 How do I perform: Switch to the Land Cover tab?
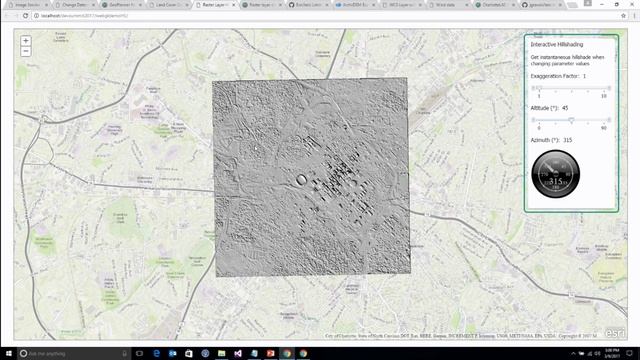pyautogui.click(x=167, y=5)
